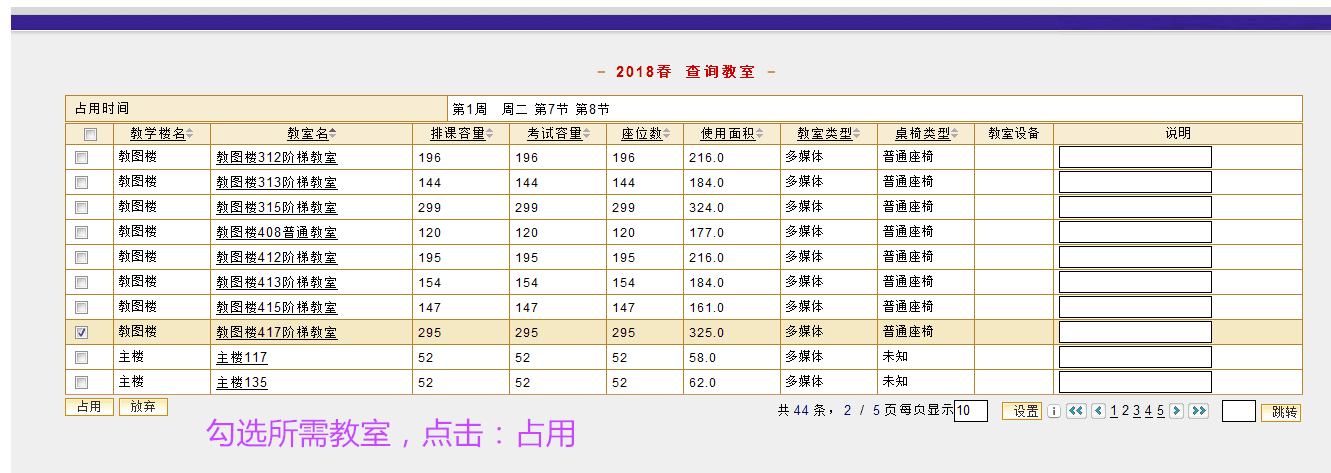Click the pagination info icon

1053,411
